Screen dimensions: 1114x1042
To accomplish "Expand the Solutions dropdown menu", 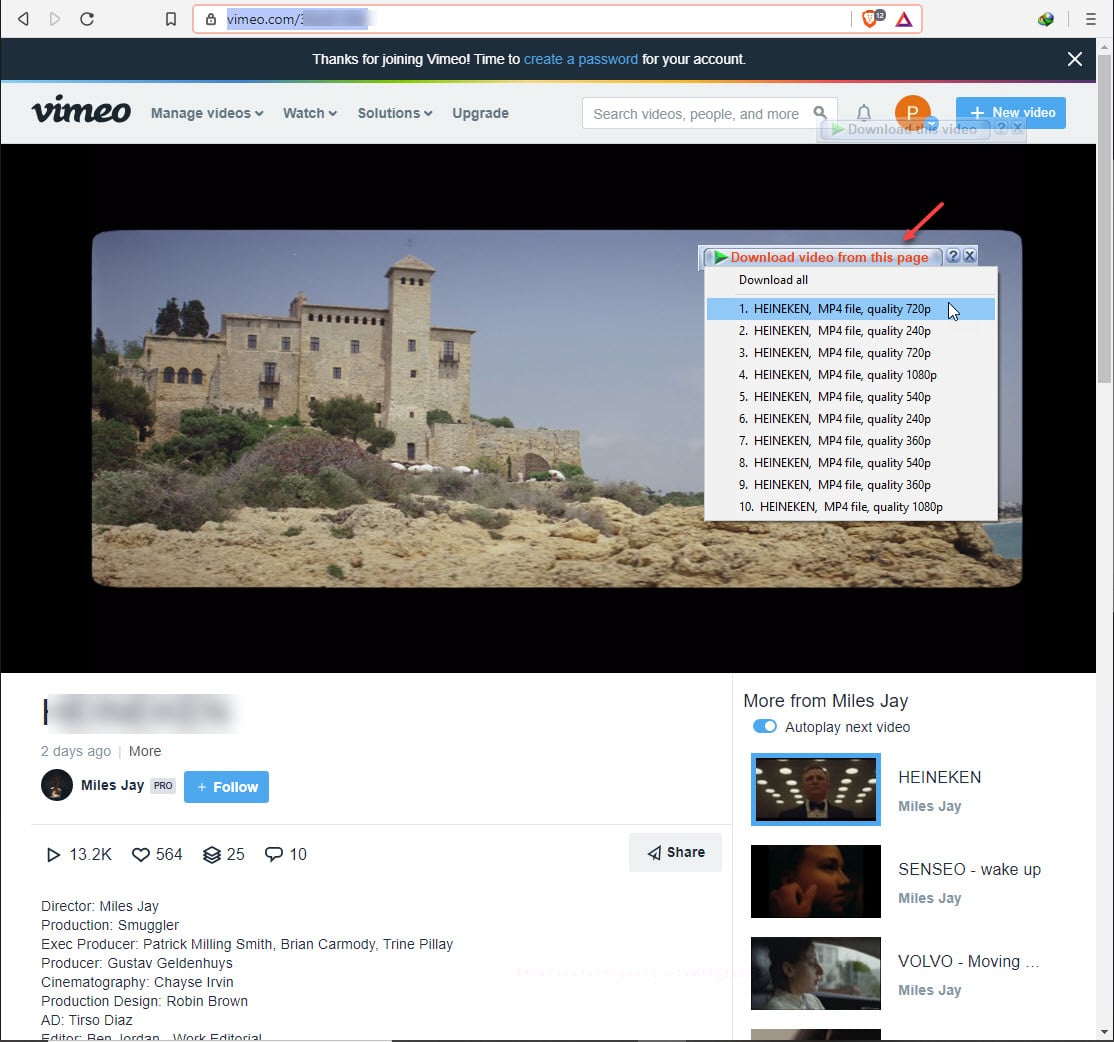I will pyautogui.click(x=394, y=113).
